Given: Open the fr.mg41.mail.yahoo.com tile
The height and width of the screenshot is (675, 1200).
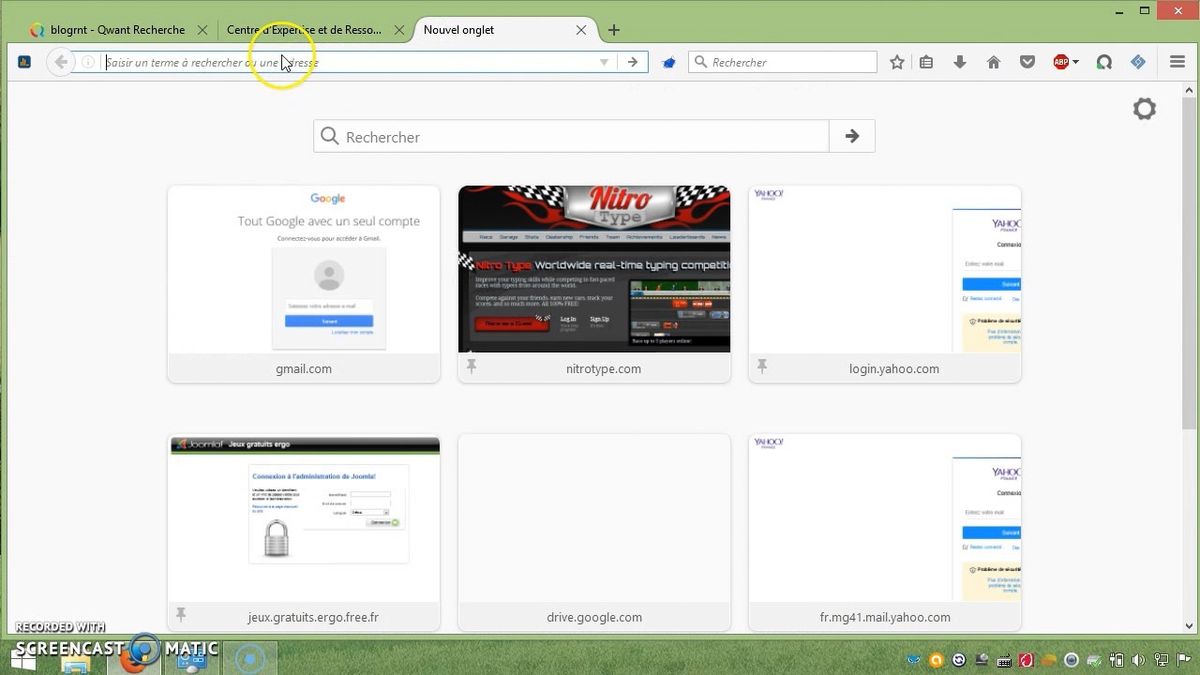Looking at the screenshot, I should (x=885, y=532).
